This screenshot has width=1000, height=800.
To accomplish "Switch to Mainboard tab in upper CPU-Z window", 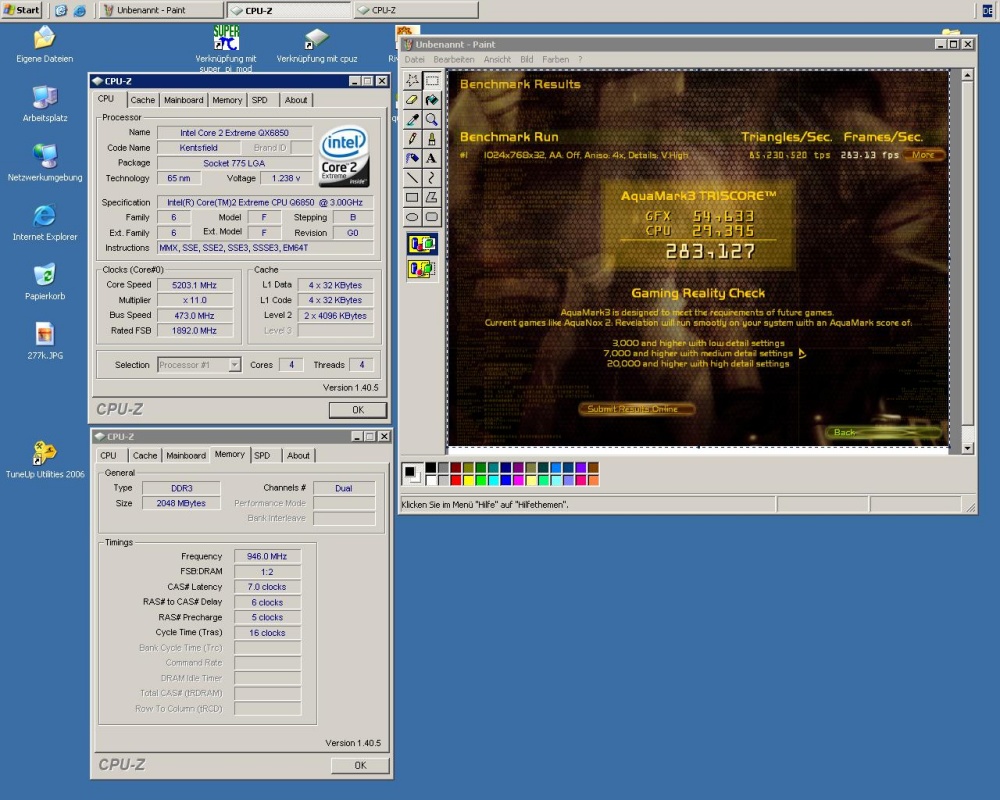I will click(184, 100).
